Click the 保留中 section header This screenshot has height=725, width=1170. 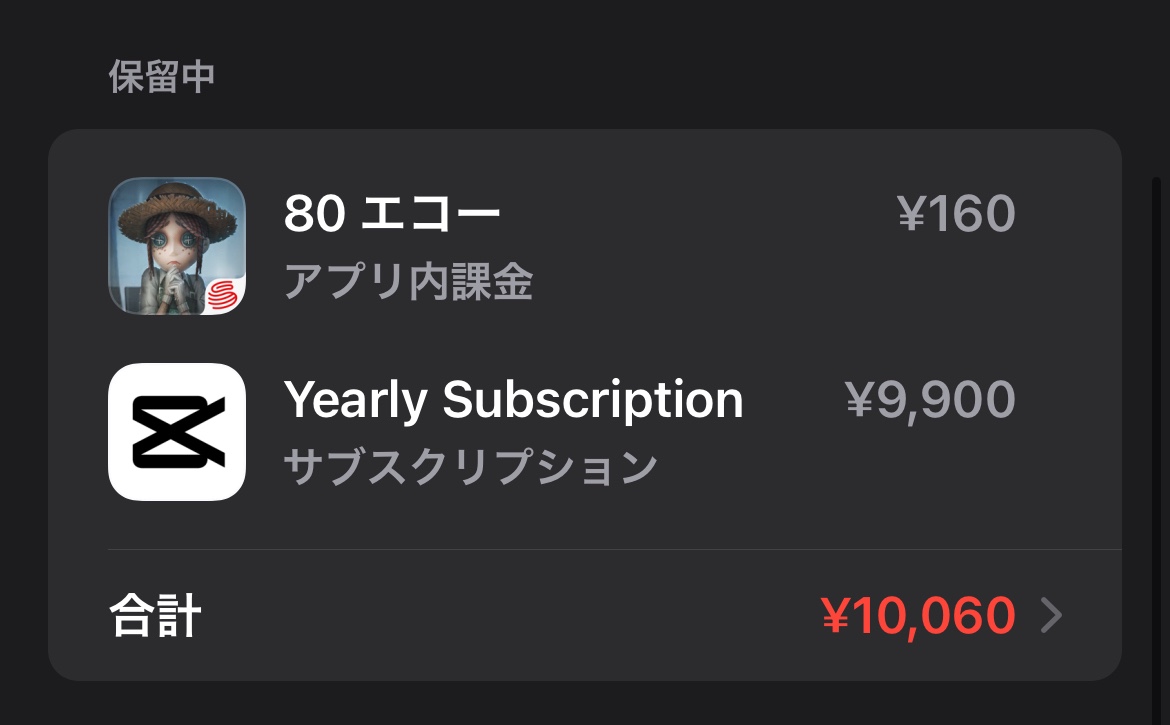[x=161, y=77]
